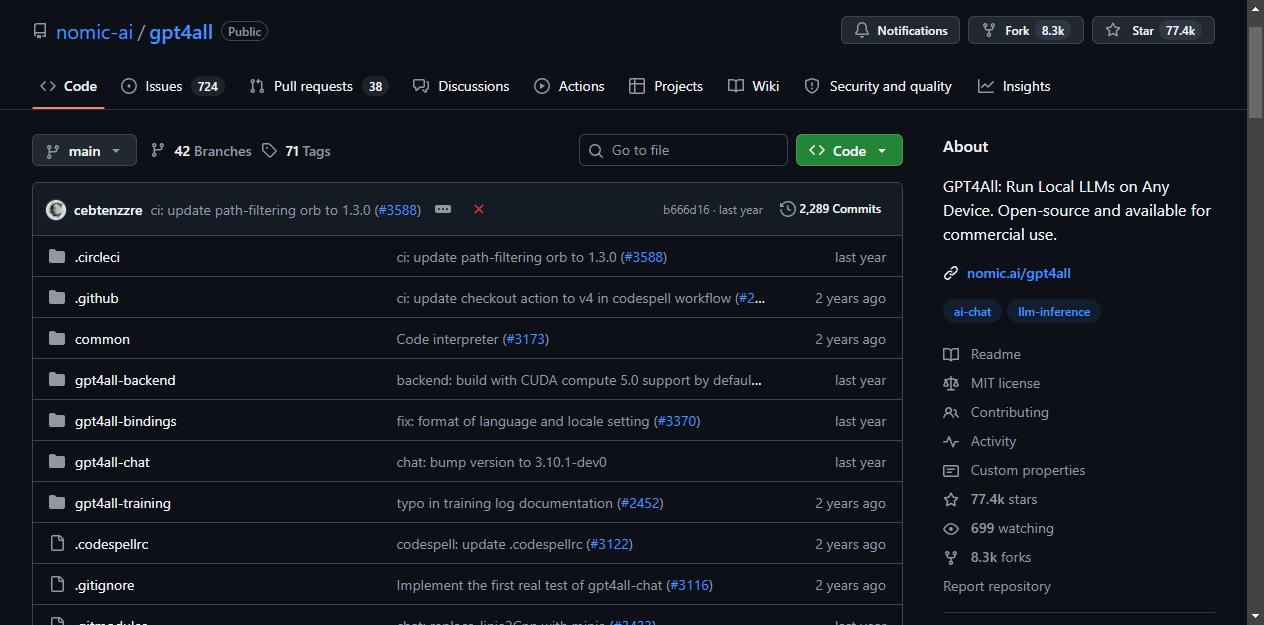This screenshot has width=1264, height=625.
Task: Open pull request #3116 link
Action: pos(690,585)
